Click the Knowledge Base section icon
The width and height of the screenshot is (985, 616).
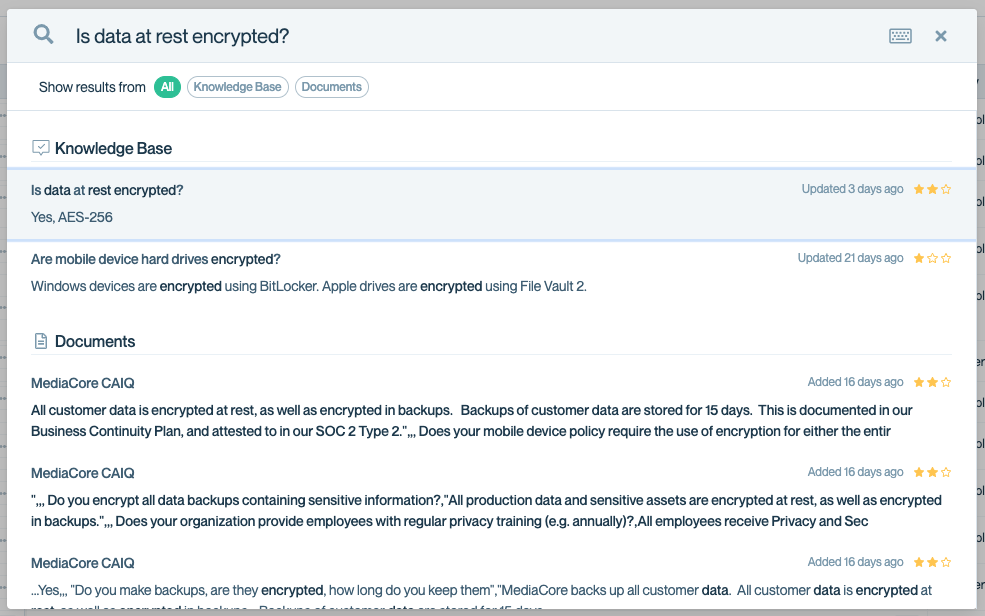(41, 148)
